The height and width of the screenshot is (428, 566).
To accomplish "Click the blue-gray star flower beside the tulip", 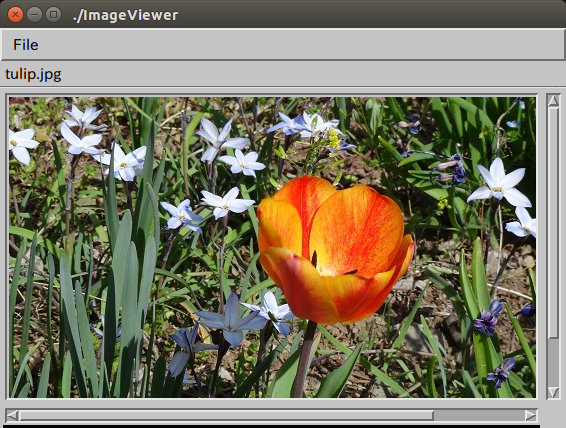I will click(x=231, y=319).
